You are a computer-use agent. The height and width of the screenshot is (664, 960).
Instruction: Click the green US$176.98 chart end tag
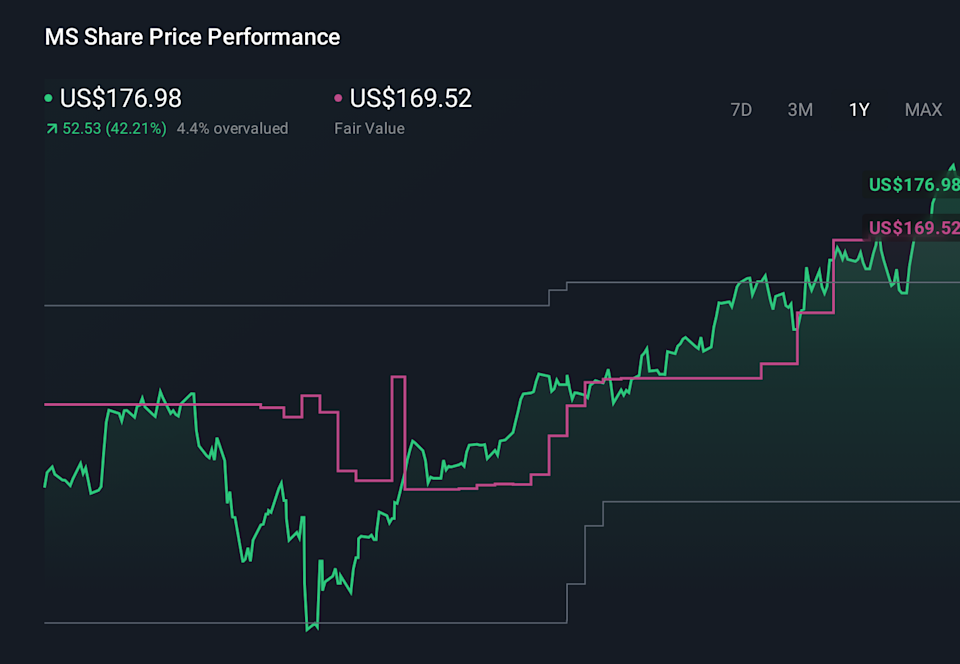point(913,185)
